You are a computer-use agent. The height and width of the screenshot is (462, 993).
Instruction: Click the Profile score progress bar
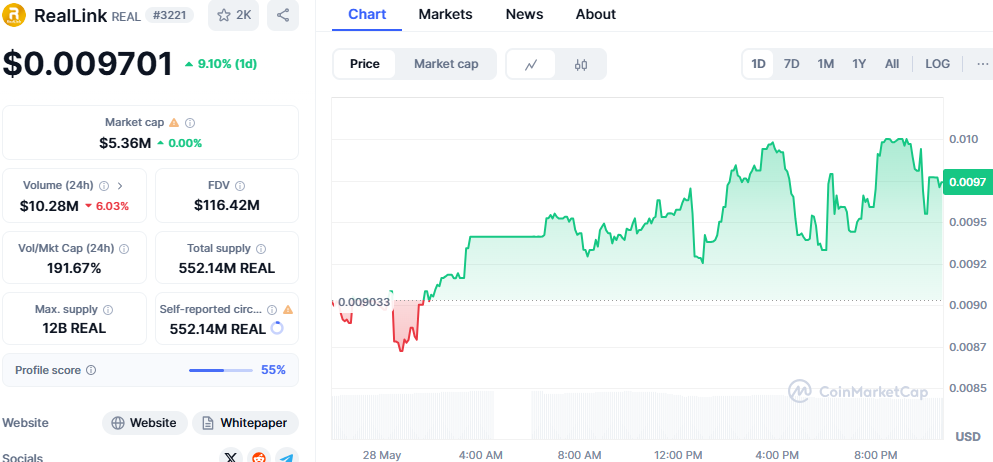coord(221,370)
